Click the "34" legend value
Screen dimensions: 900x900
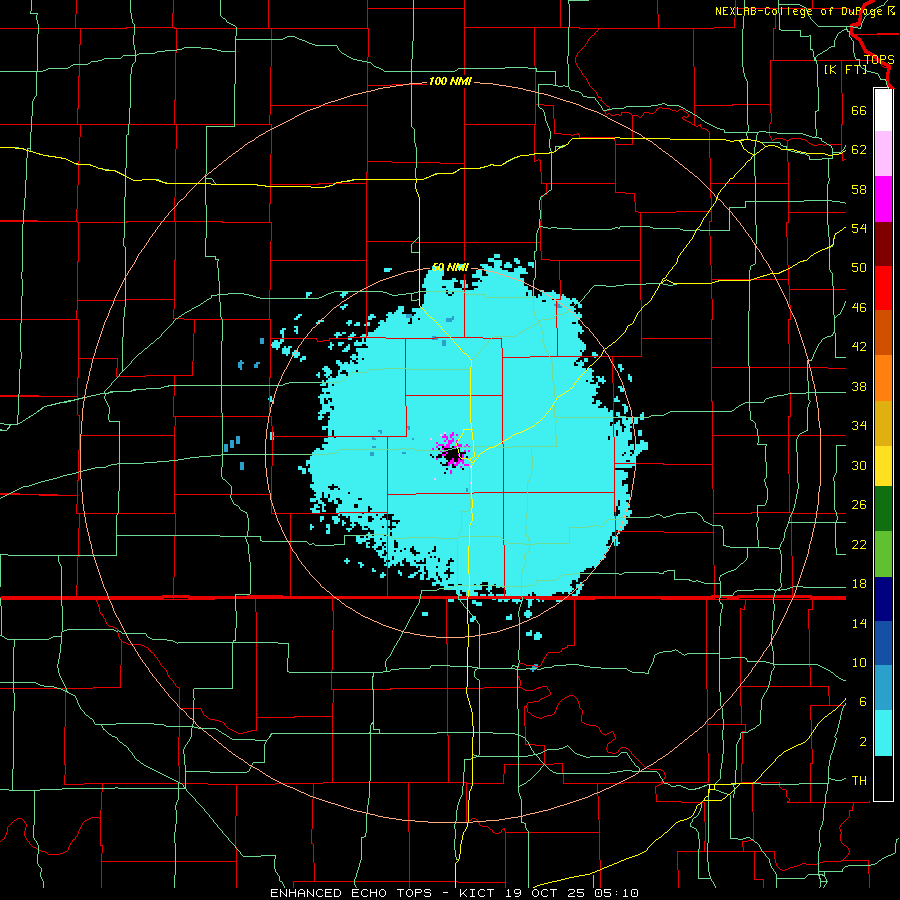click(x=859, y=426)
